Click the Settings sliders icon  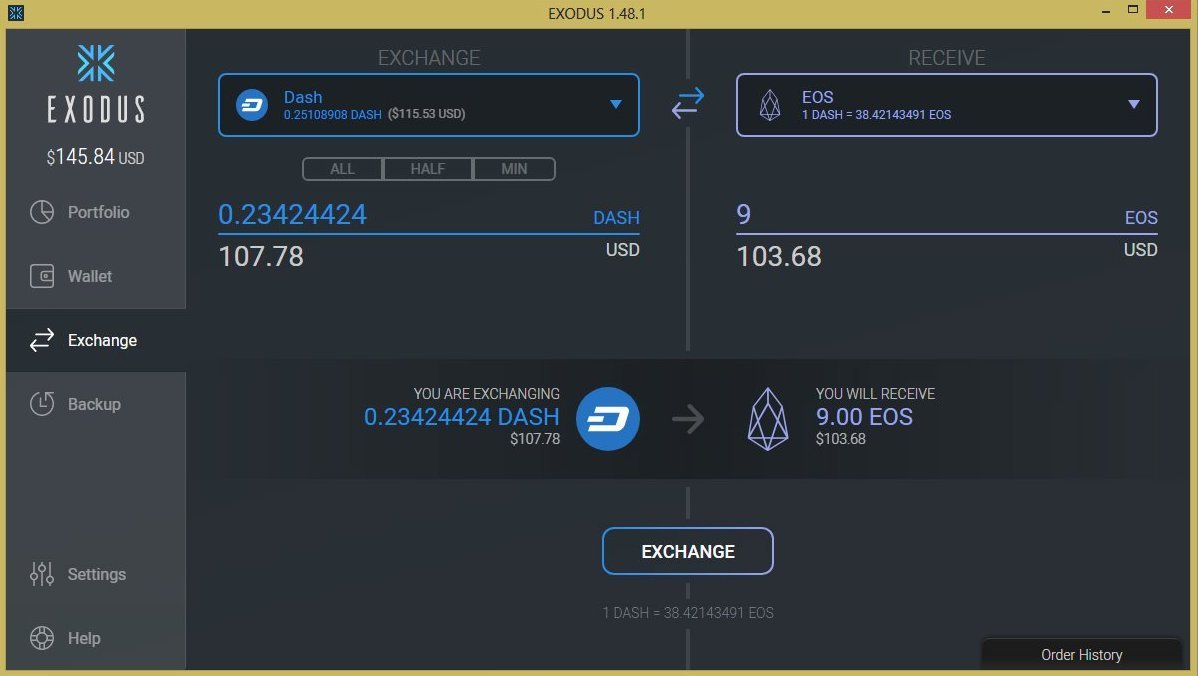point(42,574)
